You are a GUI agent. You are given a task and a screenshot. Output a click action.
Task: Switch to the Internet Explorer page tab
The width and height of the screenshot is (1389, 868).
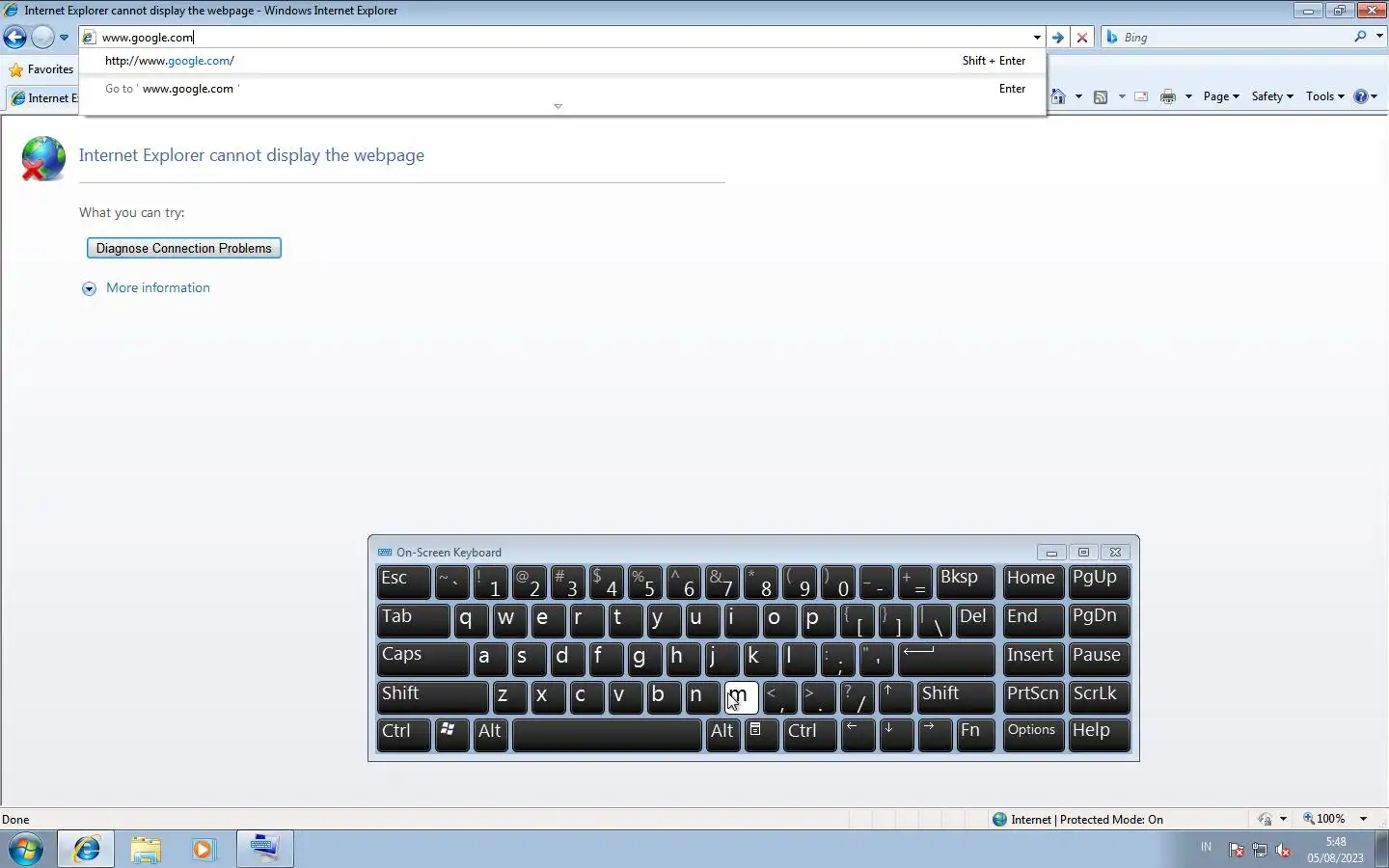pyautogui.click(x=43, y=98)
